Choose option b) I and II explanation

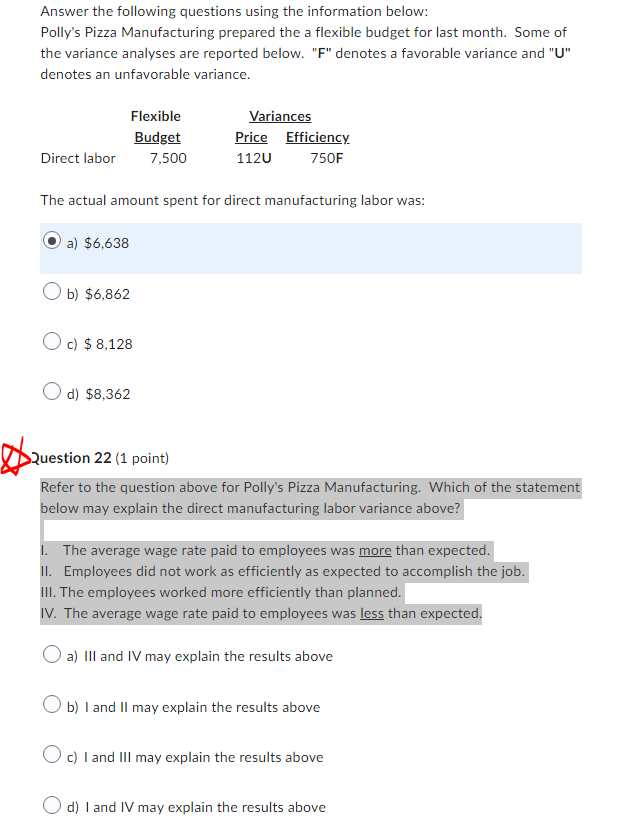(51, 705)
